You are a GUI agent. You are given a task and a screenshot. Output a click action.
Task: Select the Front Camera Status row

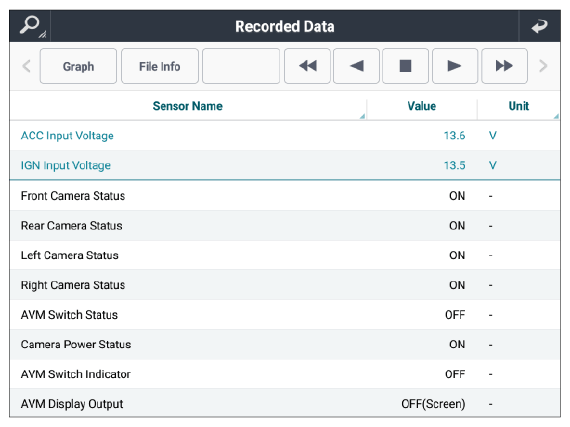[x=285, y=196]
